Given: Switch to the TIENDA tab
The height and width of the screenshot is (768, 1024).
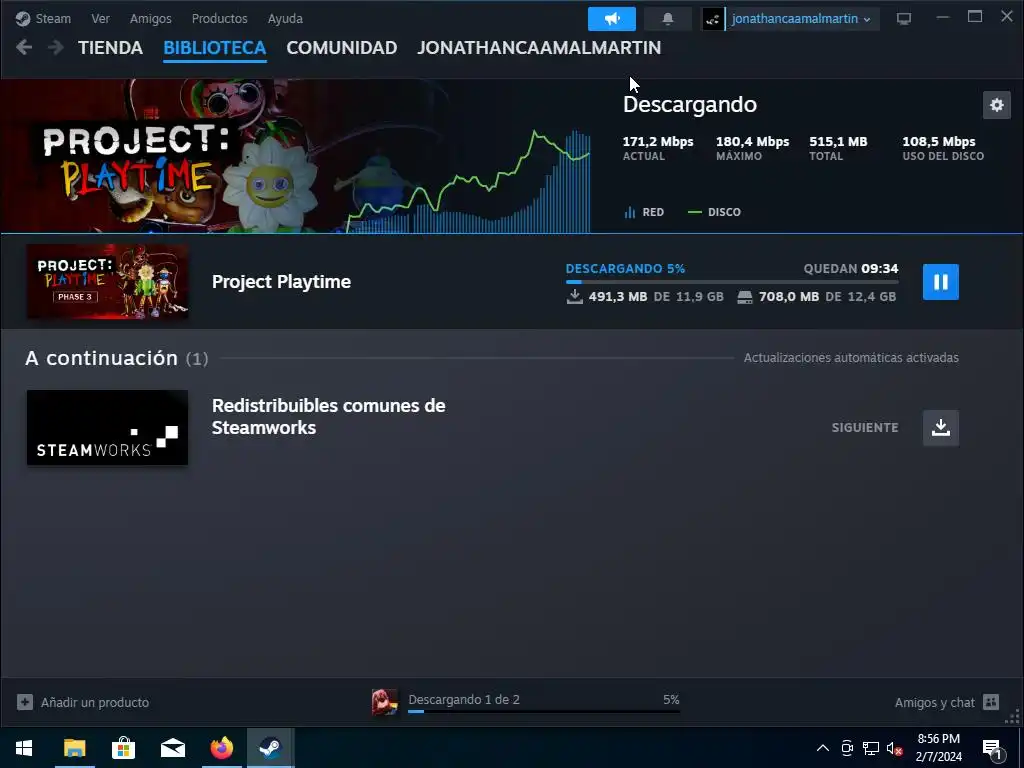Looking at the screenshot, I should (110, 48).
